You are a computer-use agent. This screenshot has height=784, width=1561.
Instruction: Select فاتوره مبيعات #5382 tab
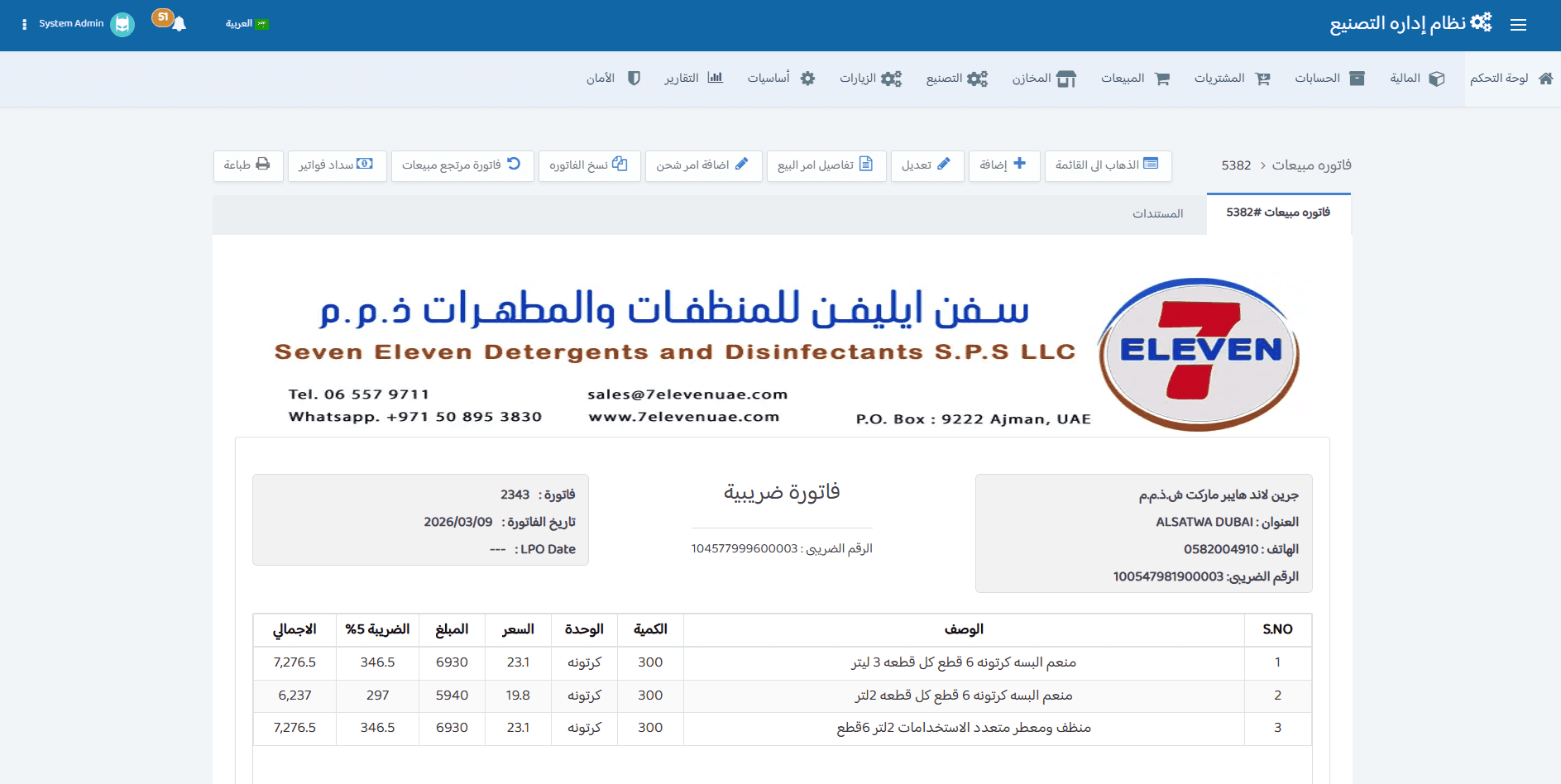(1279, 213)
